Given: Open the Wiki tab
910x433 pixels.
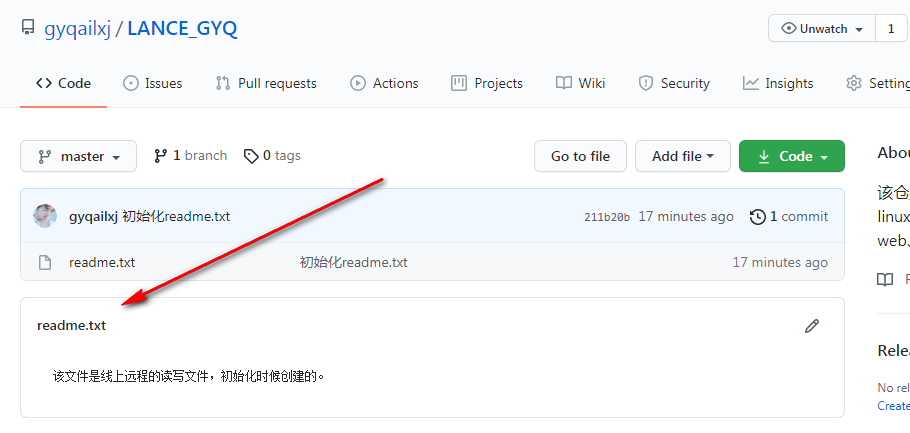Looking at the screenshot, I should [580, 84].
